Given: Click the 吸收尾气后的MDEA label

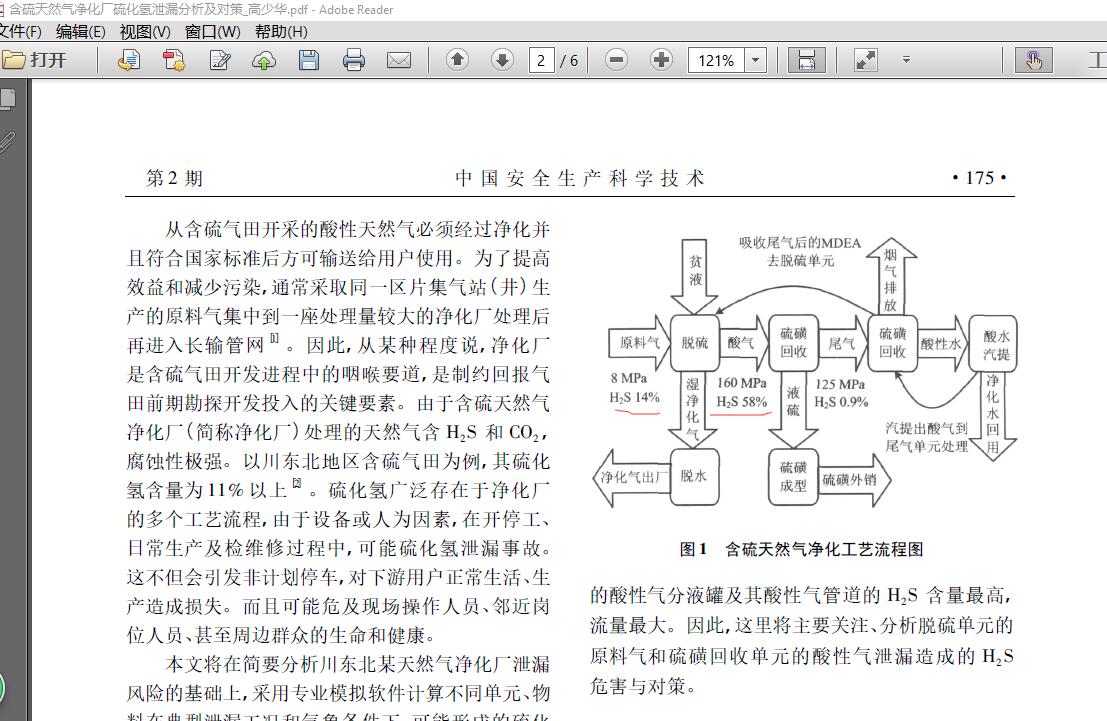Looking at the screenshot, I should 800,243.
